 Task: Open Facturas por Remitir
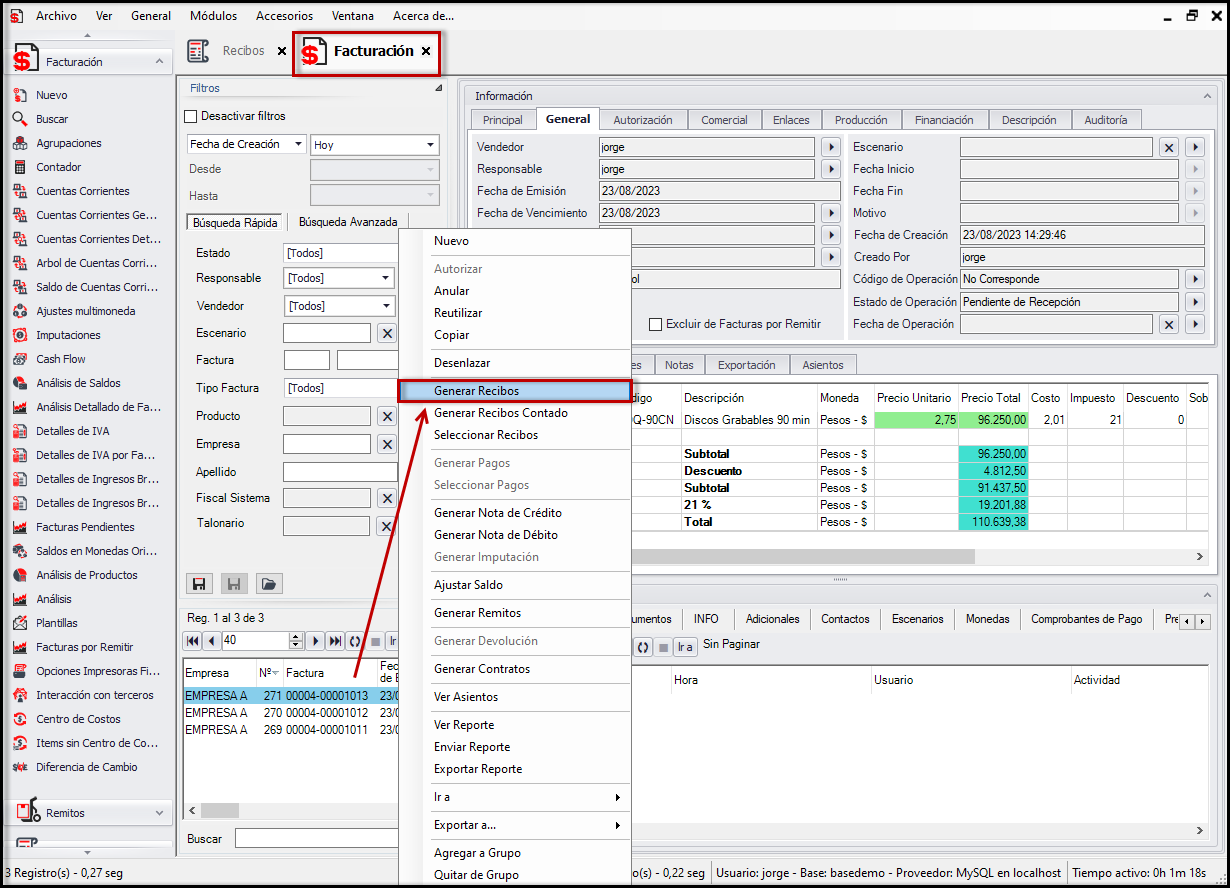click(84, 647)
